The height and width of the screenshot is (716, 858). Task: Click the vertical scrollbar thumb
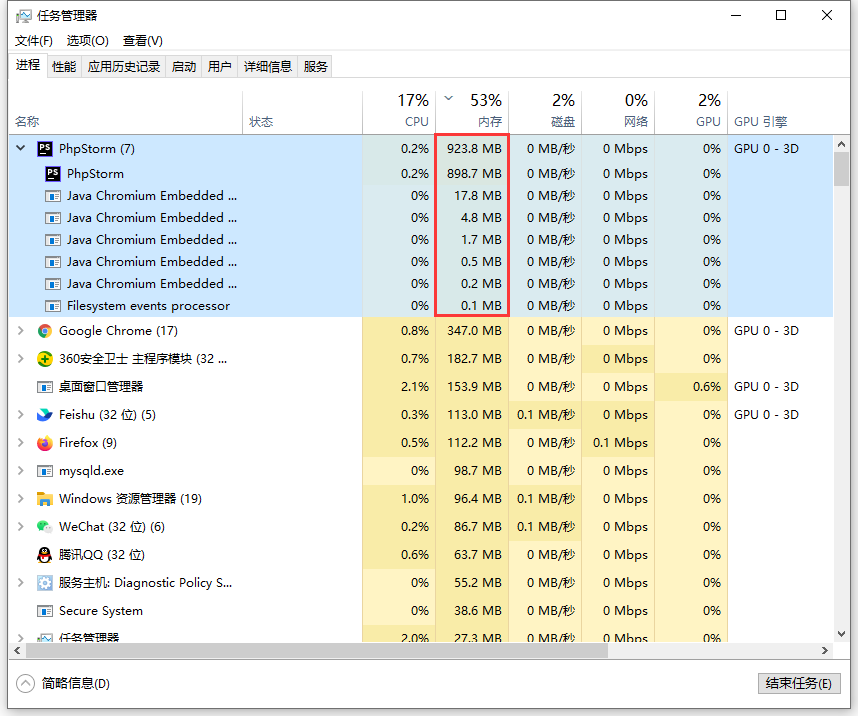coord(842,169)
